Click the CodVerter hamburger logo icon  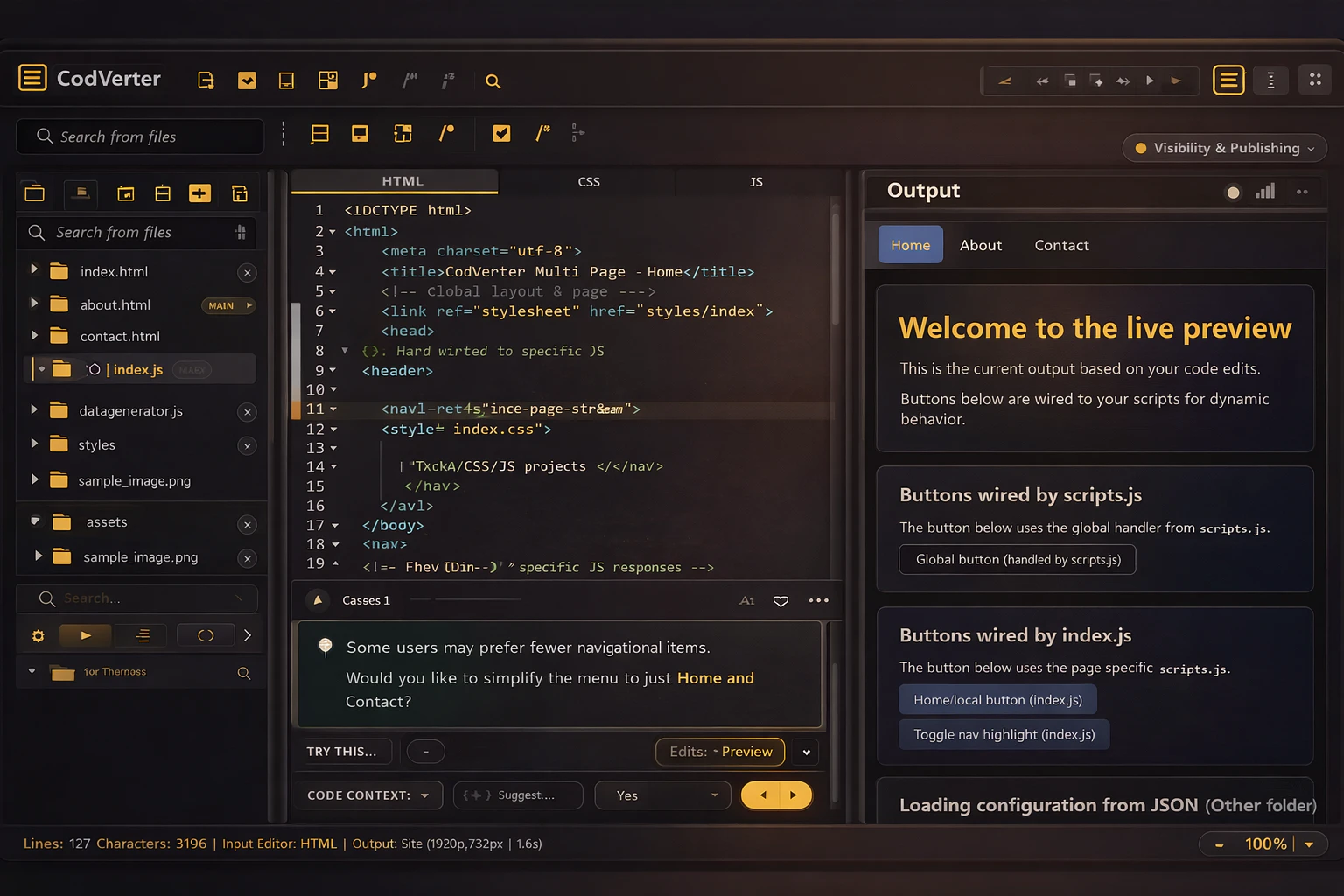click(x=32, y=78)
